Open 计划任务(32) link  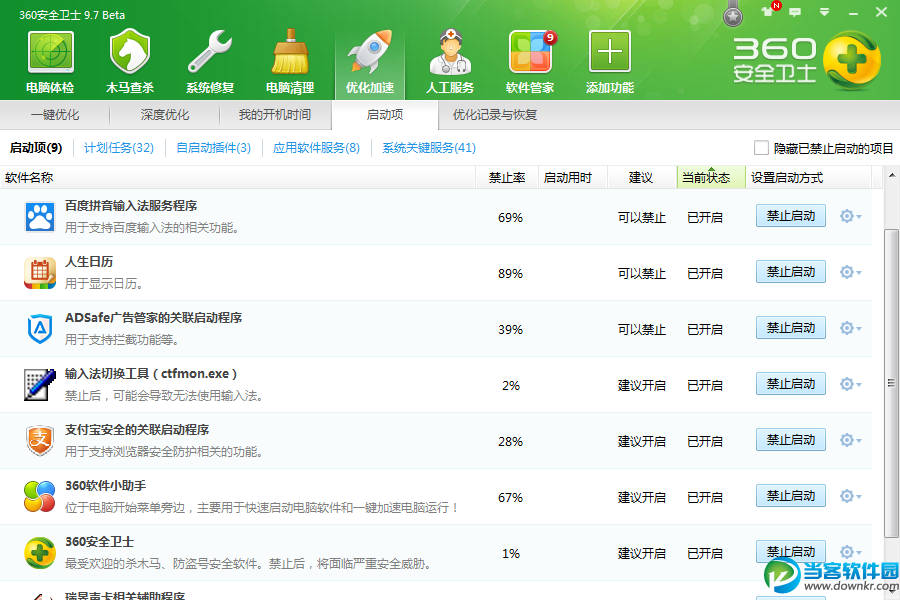(119, 148)
